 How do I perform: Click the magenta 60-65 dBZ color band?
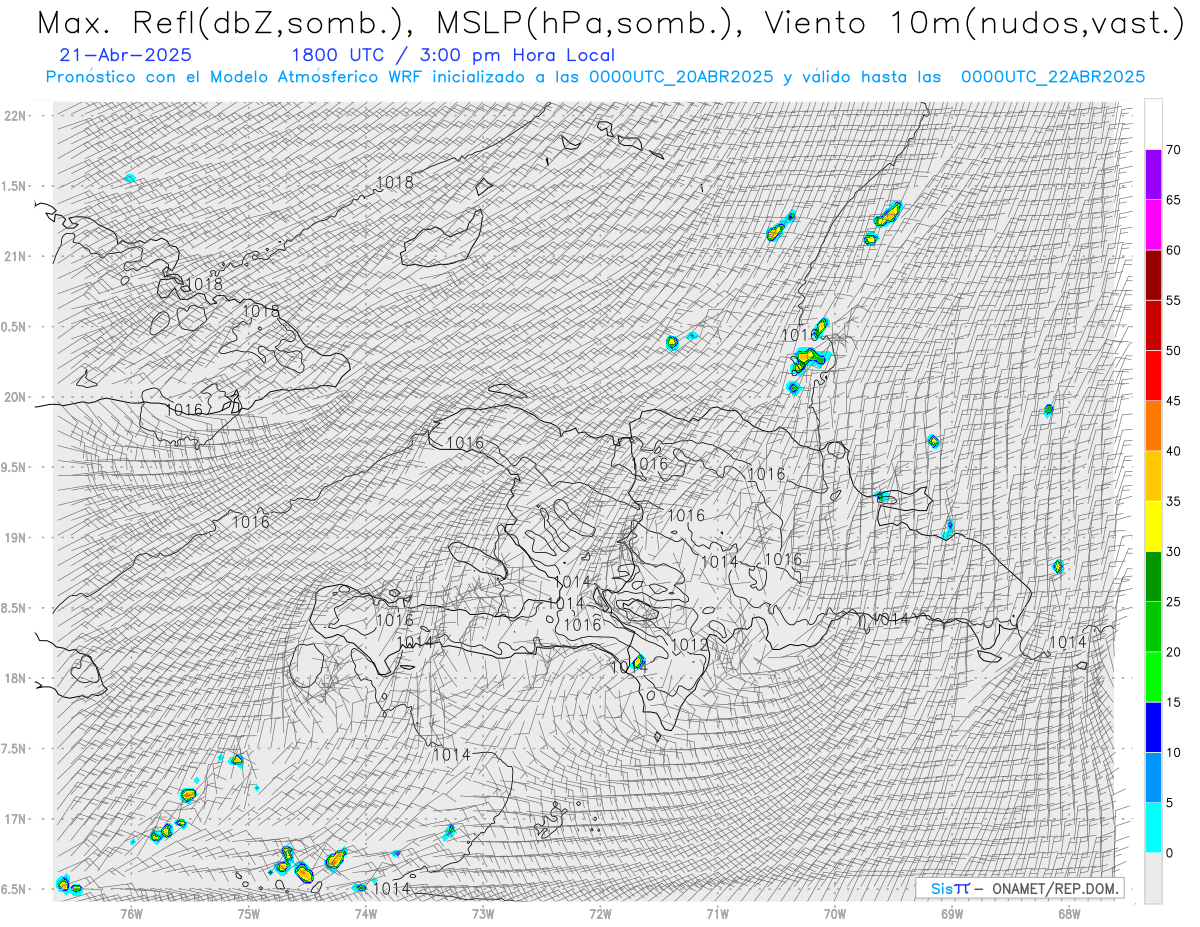[1153, 225]
